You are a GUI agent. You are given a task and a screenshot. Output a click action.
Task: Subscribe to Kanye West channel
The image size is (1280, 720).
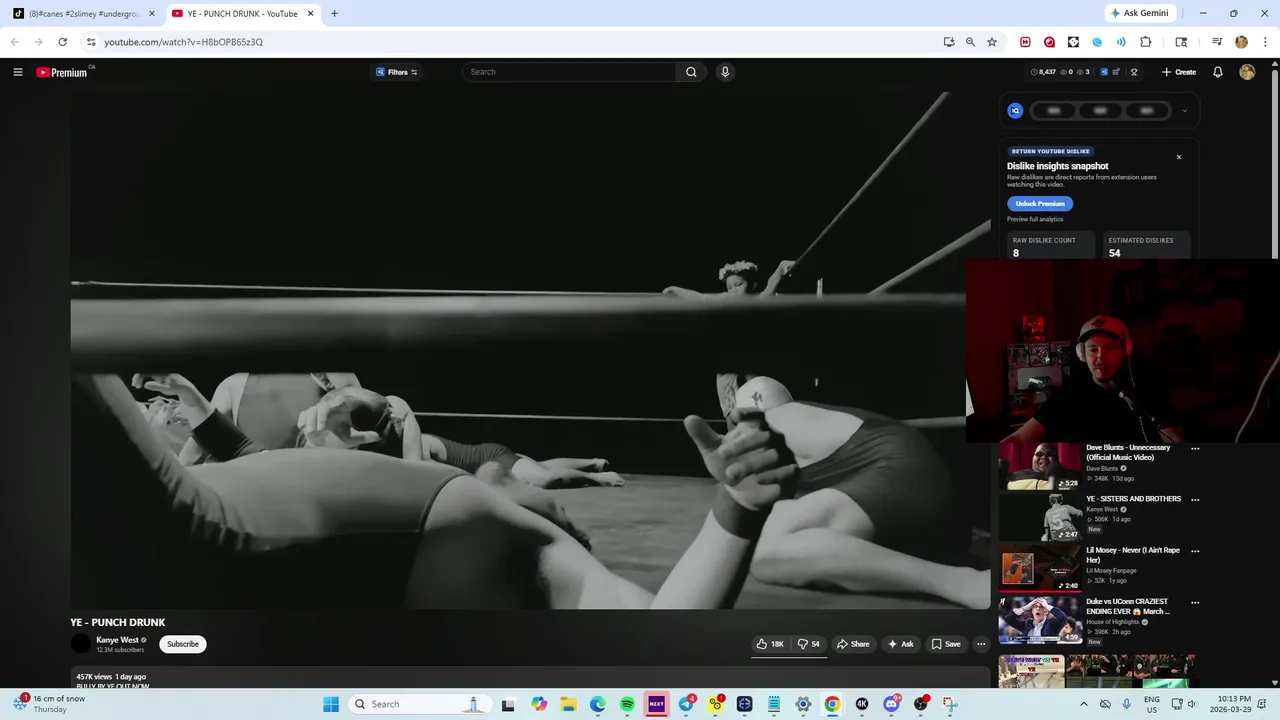pos(183,644)
